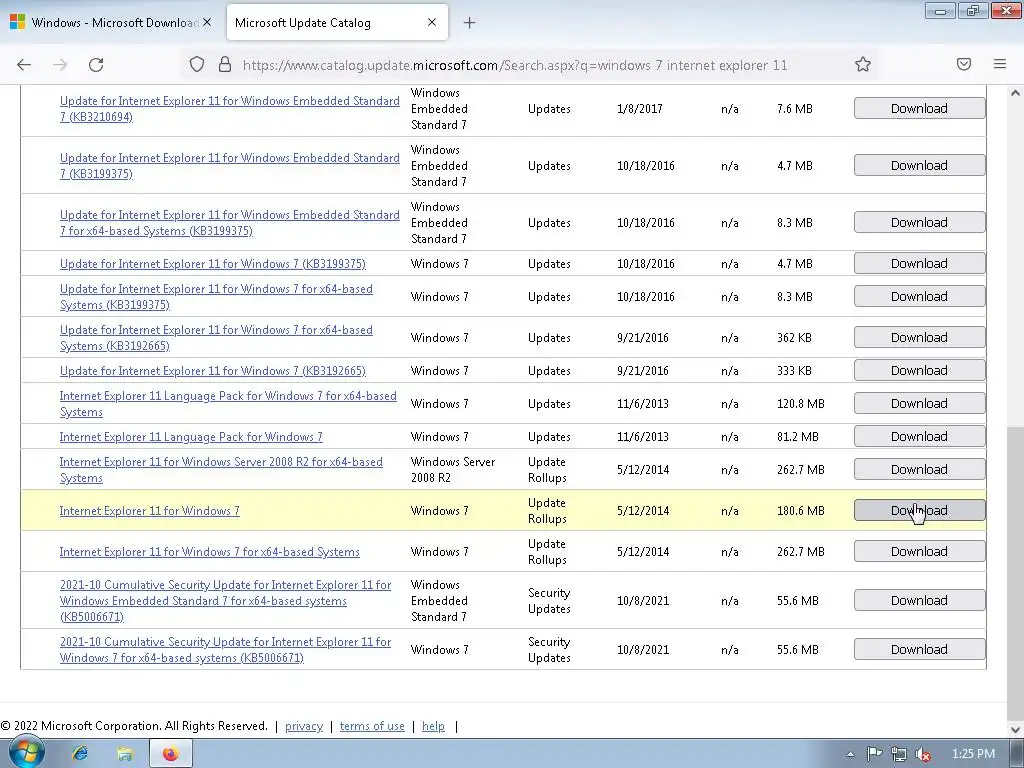Open Update for IE11 Windows 7 (KB3192665) link

tap(212, 371)
